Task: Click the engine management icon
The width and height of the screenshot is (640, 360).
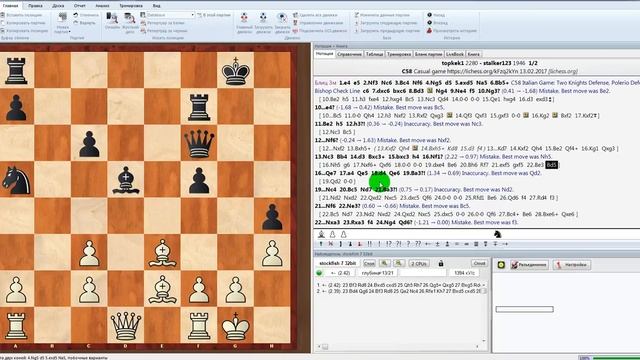Action: (295, 23)
